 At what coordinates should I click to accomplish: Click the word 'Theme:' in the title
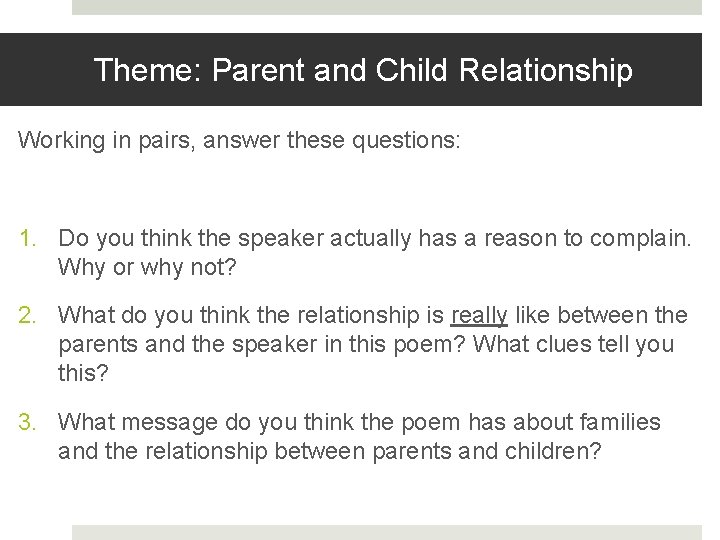[148, 70]
